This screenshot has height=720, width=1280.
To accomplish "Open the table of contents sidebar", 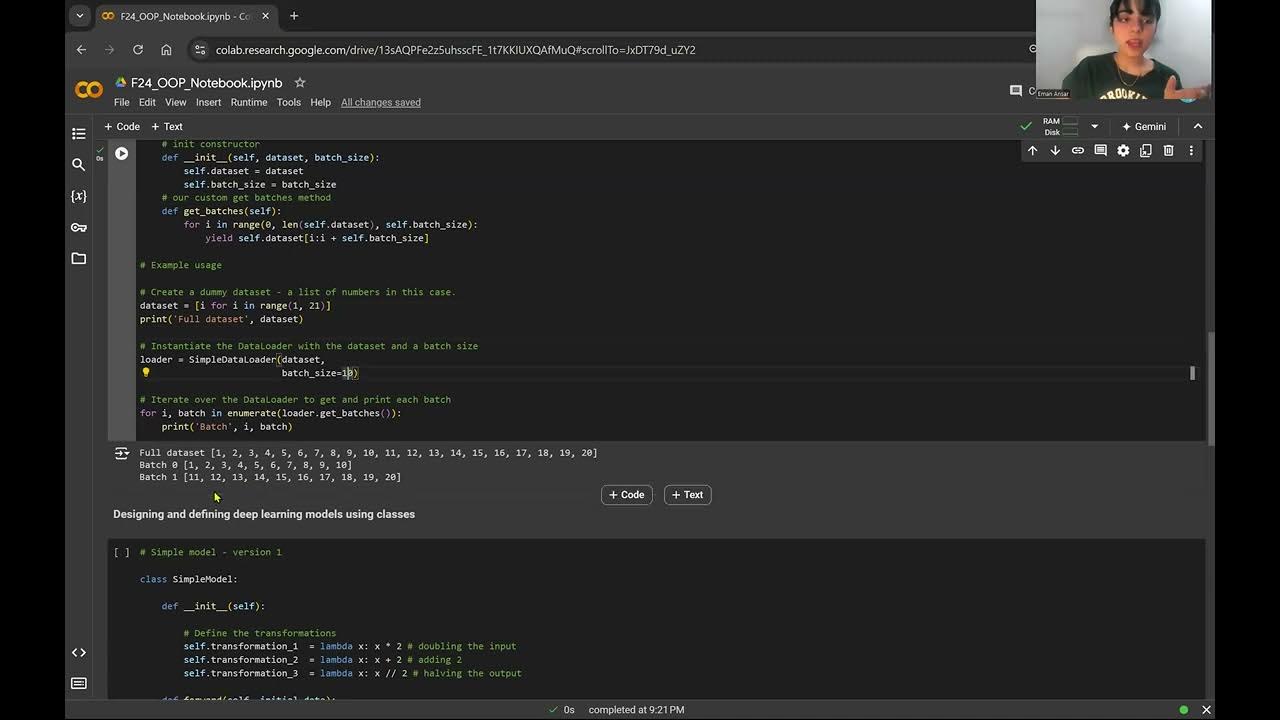I will point(79,133).
